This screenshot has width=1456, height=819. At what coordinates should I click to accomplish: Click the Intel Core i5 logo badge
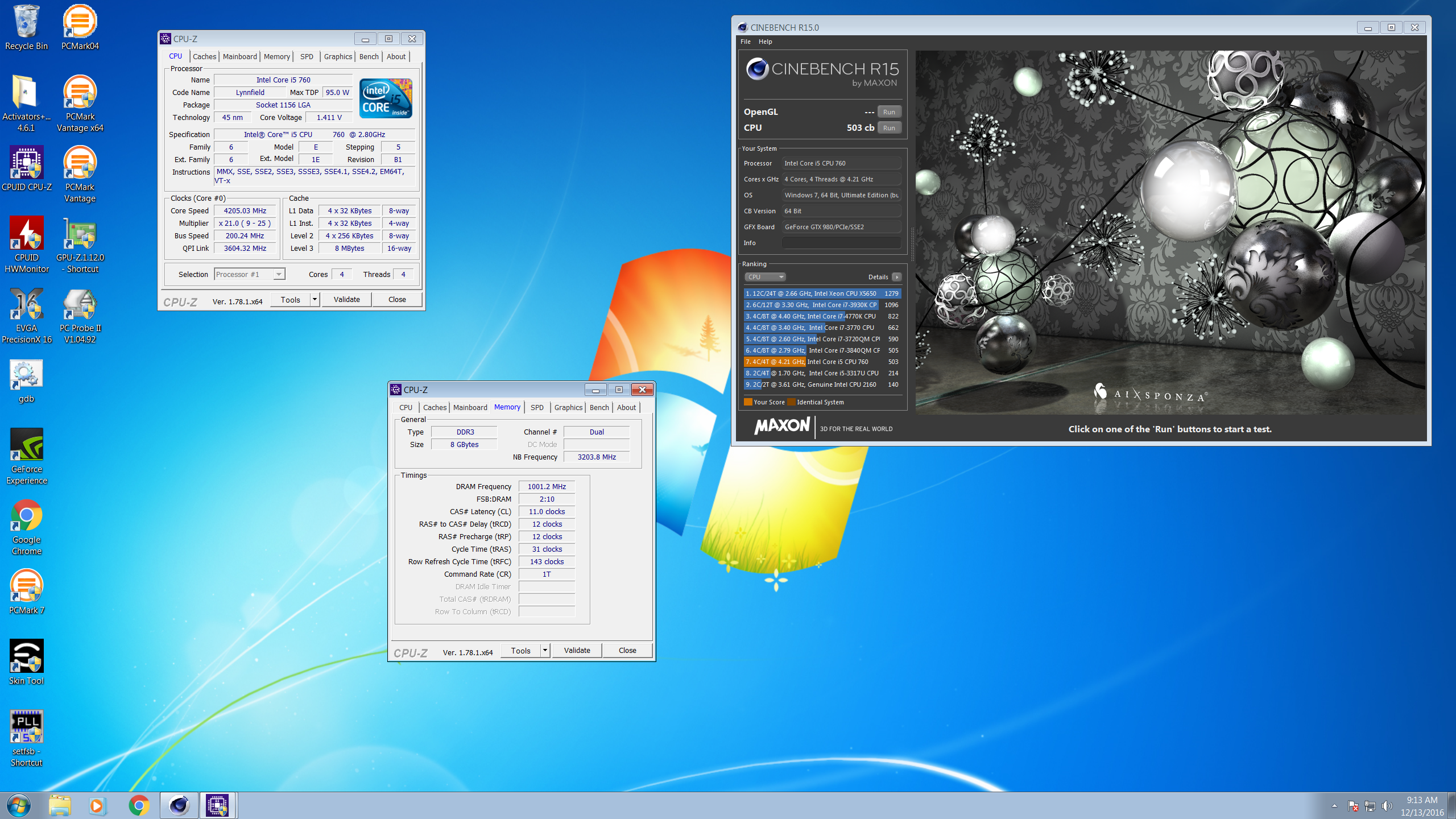386,98
